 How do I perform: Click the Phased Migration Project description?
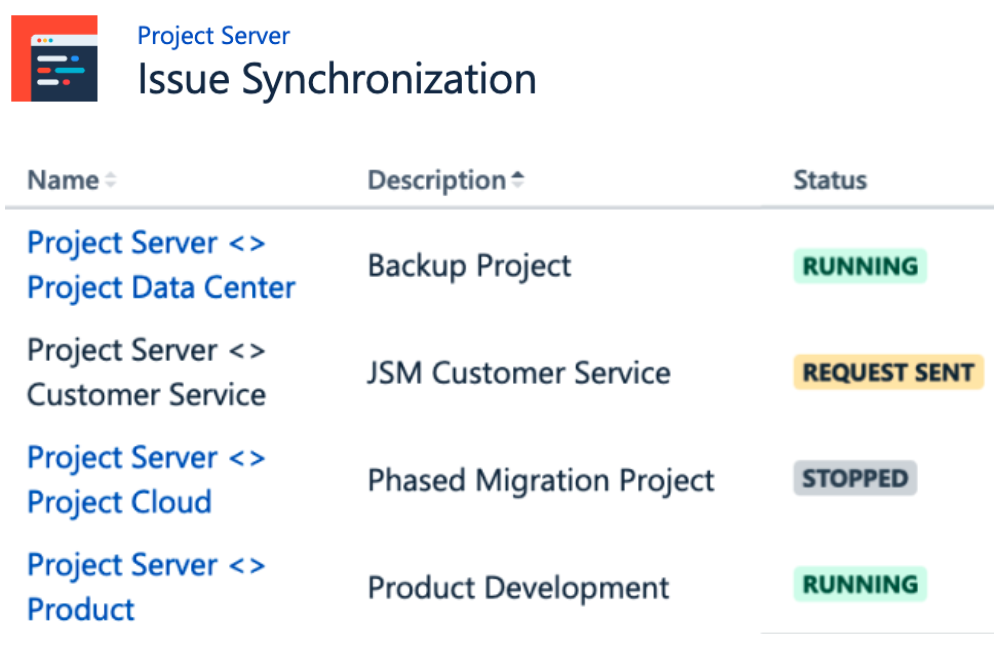(x=540, y=480)
